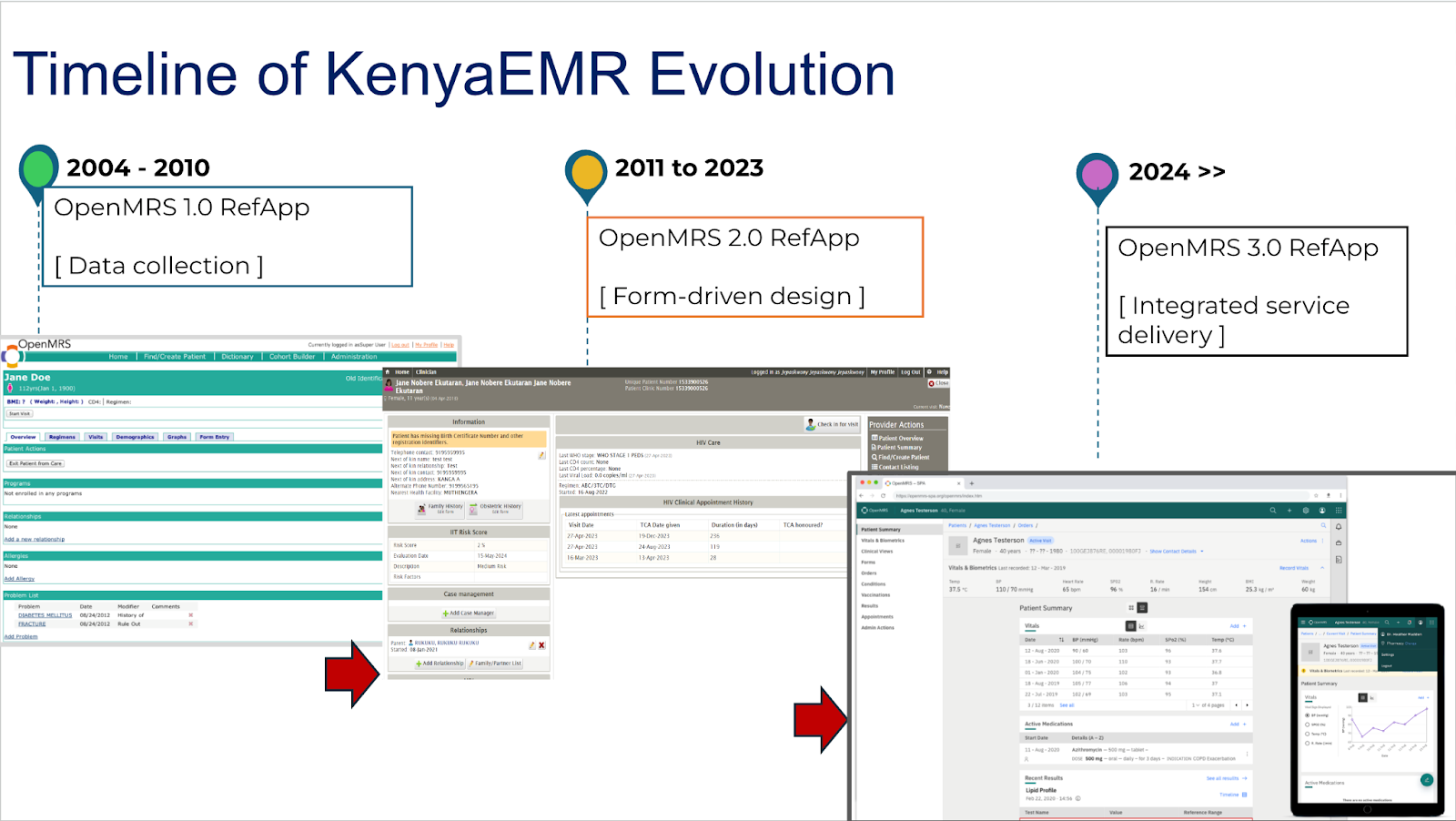Click the pencil edit icon in Information panel
The height and width of the screenshot is (821, 1456).
[x=541, y=456]
